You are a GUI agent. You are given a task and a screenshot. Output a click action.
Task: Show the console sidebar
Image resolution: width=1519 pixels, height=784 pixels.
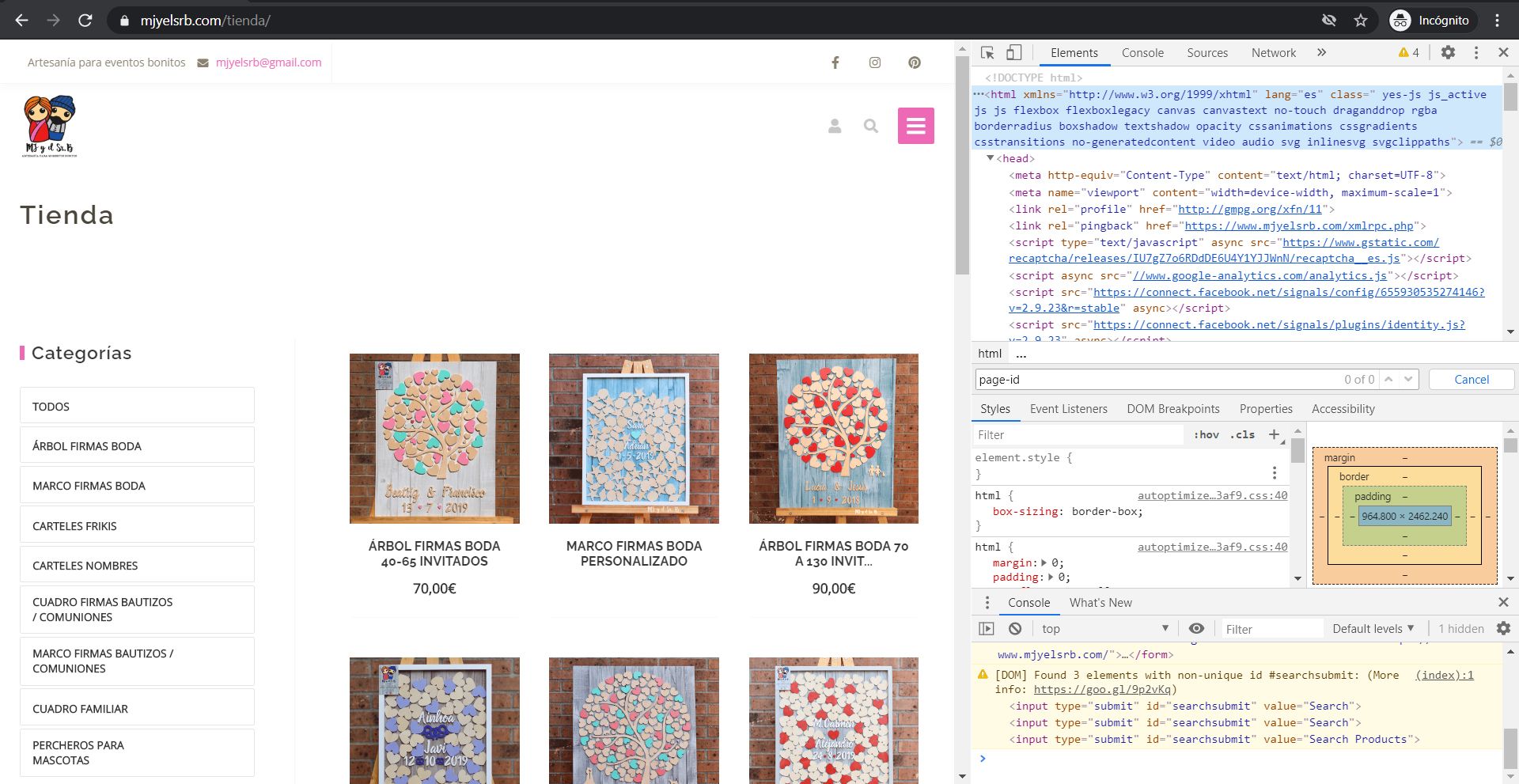coord(987,629)
